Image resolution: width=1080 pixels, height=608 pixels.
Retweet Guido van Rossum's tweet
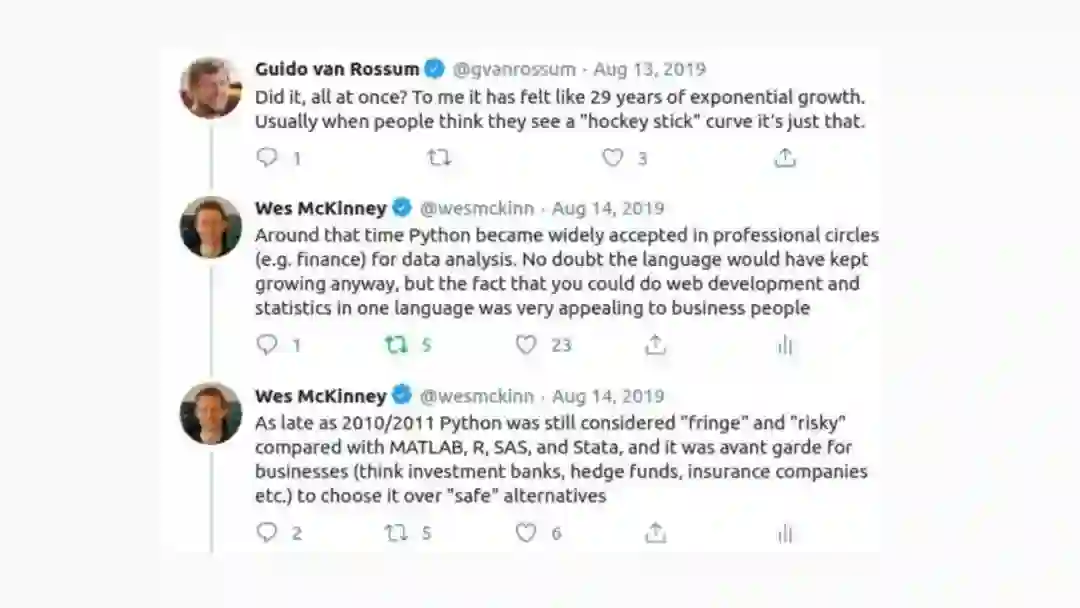tap(439, 157)
